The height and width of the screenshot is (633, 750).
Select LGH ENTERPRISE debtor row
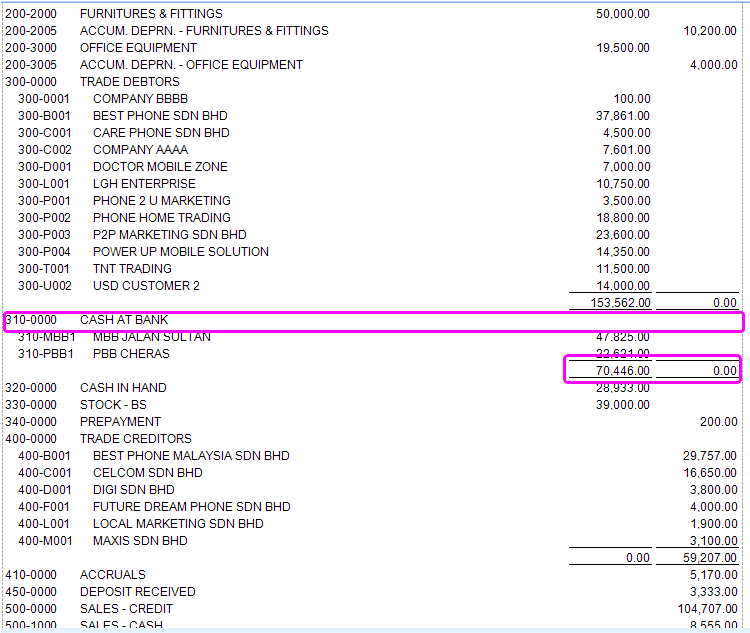point(371,184)
